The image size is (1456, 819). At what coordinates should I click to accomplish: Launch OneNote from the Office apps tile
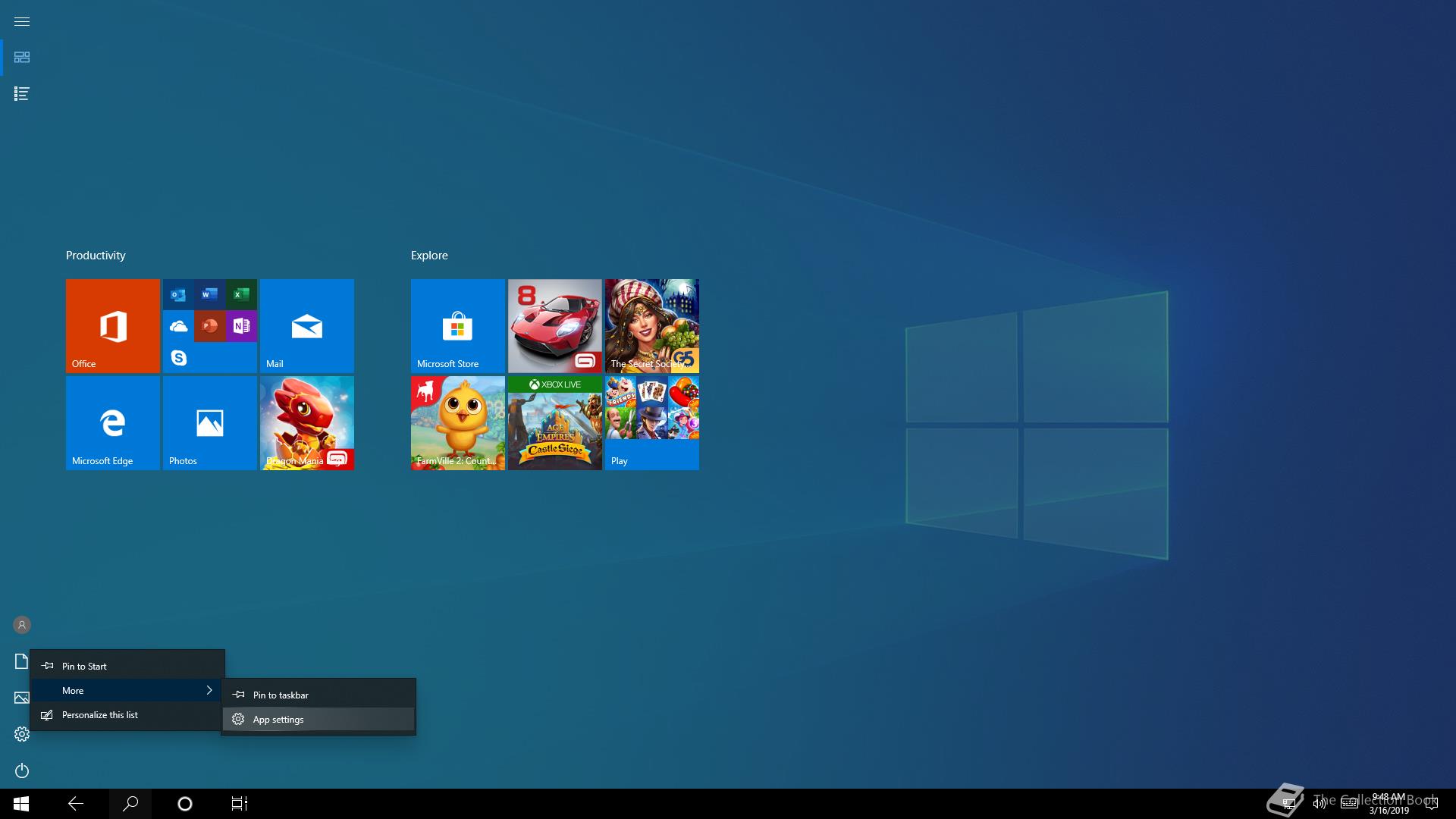[x=241, y=326]
